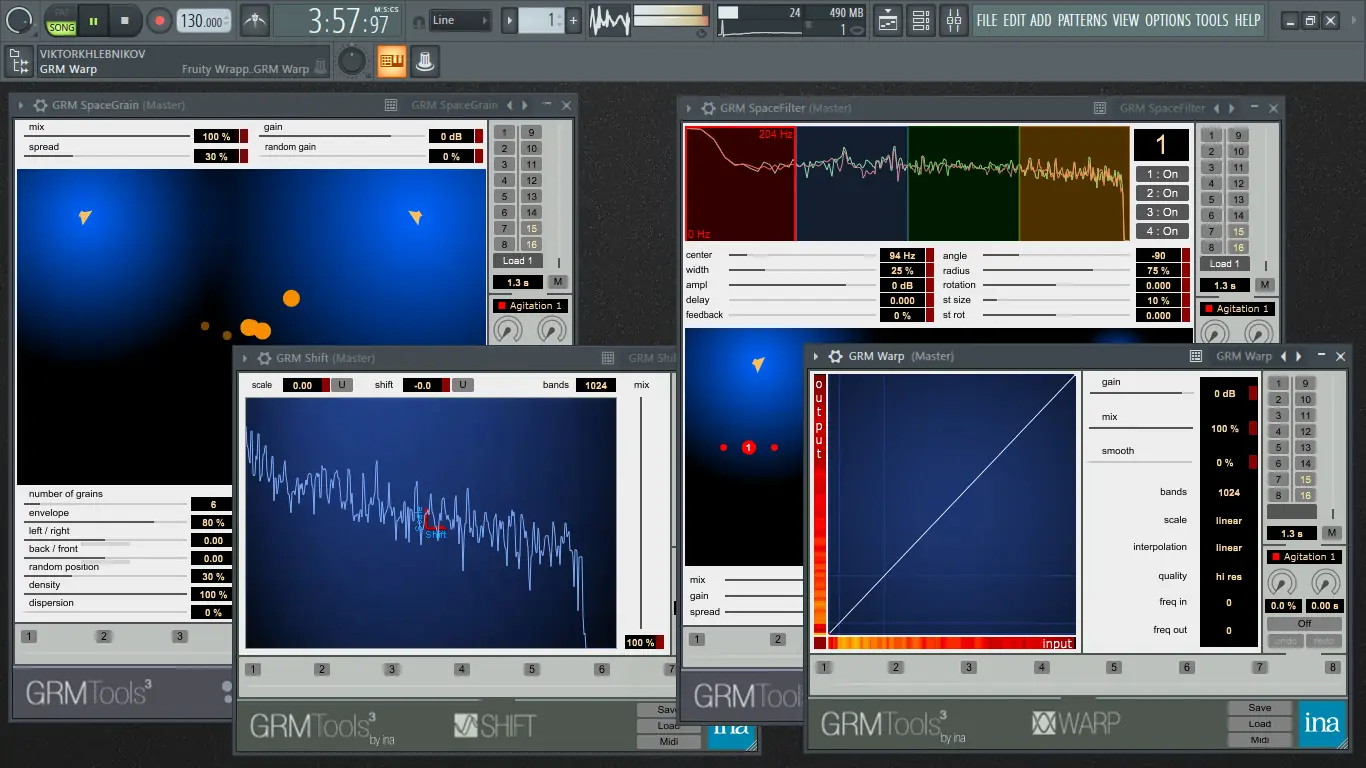The image size is (1366, 768).
Task: Click the typing keyboard to piano icon
Action: [x=391, y=62]
